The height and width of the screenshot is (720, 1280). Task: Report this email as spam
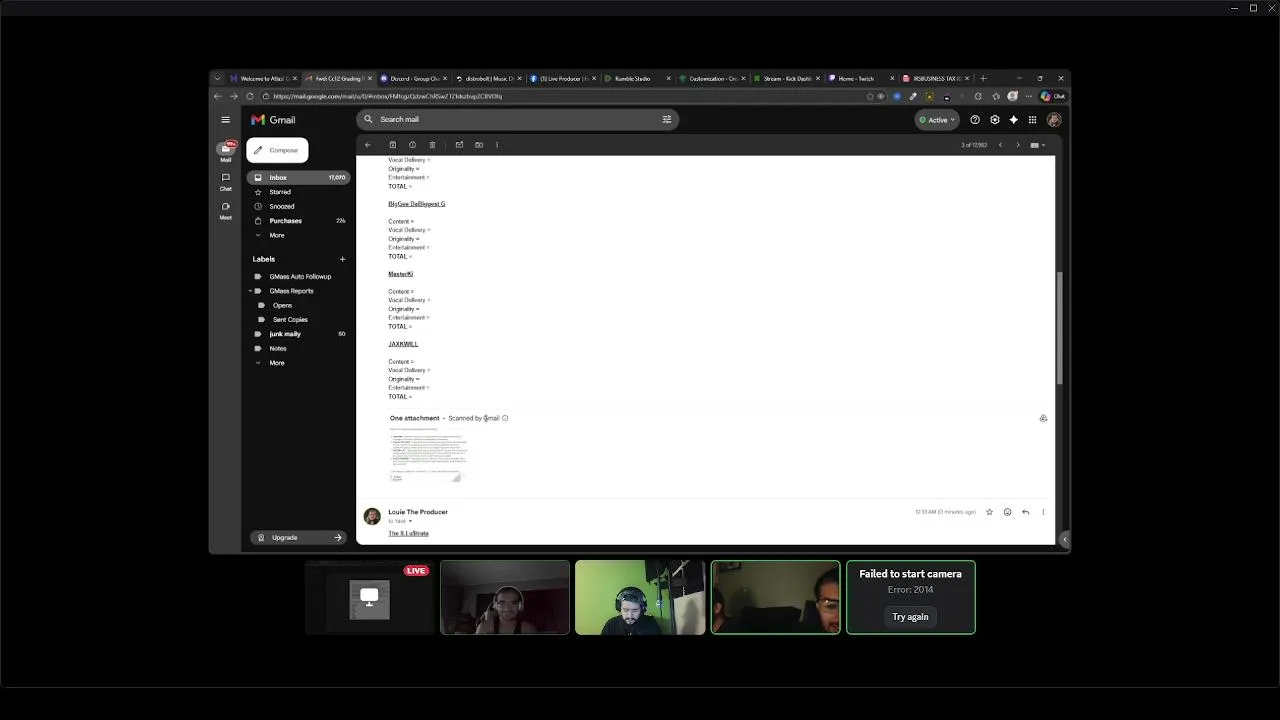coord(412,145)
